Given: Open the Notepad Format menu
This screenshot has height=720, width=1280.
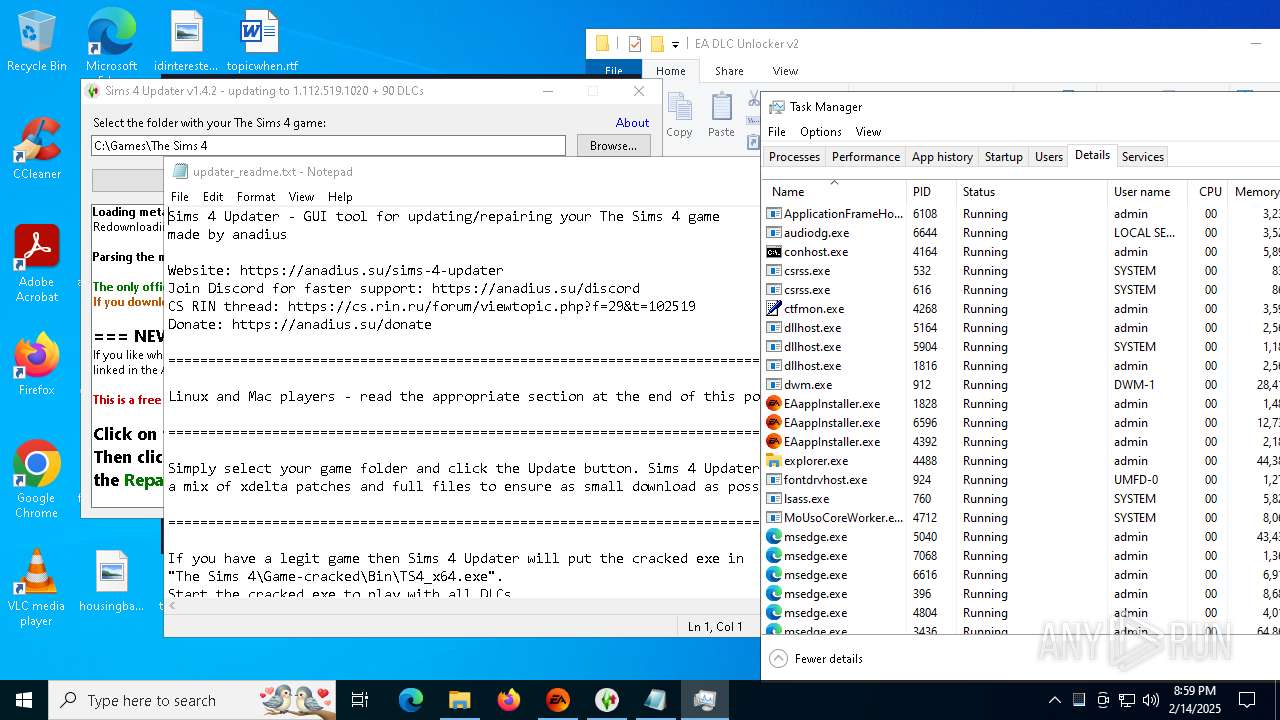Looking at the screenshot, I should pos(256,197).
